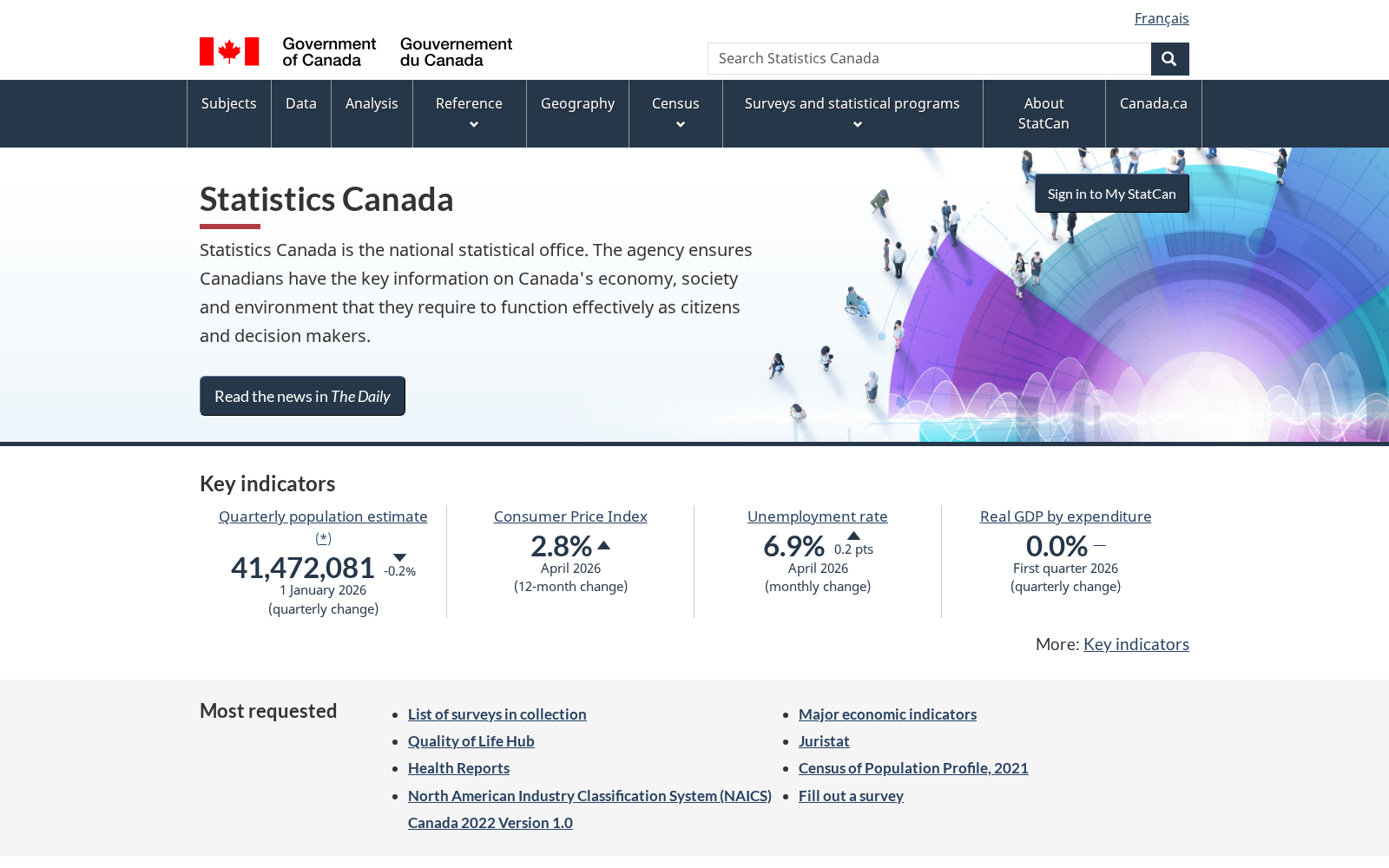This screenshot has height=868, width=1389.
Task: Open Census of Population Profile, 2021
Action: click(x=913, y=768)
